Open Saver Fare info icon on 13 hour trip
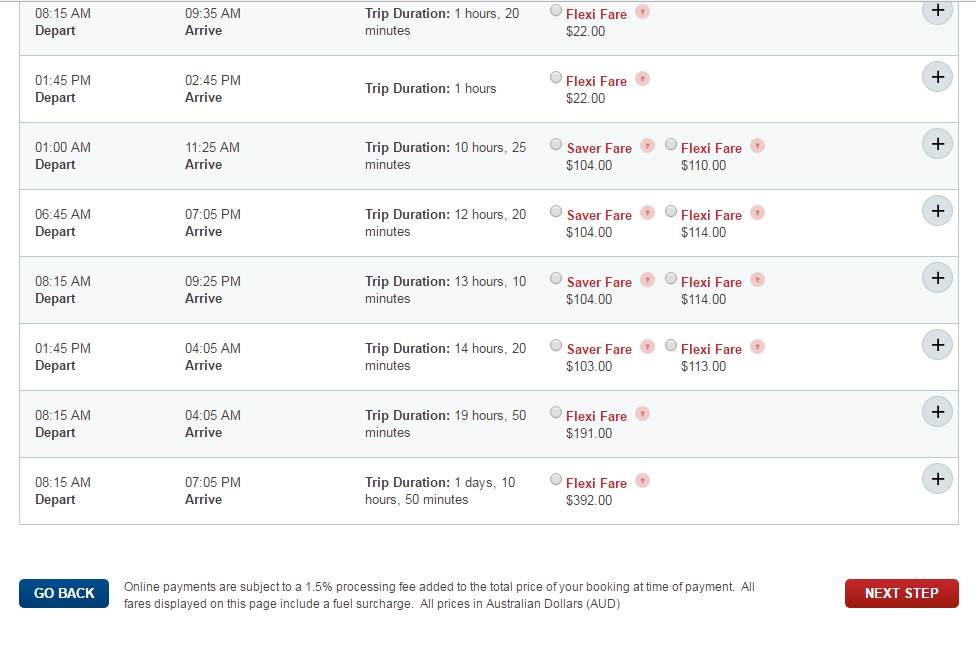The height and width of the screenshot is (649, 976). point(647,280)
